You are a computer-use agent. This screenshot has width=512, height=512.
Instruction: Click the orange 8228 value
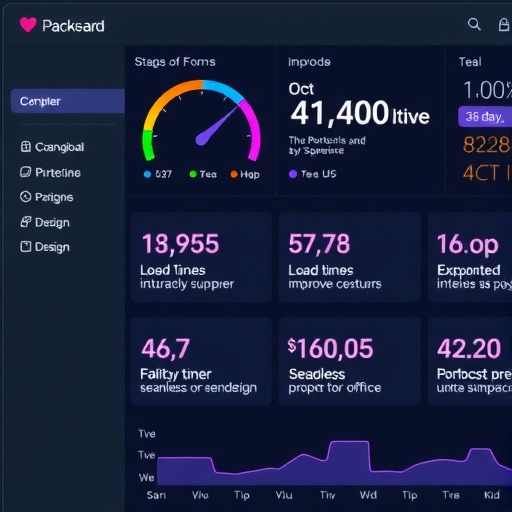487,145
